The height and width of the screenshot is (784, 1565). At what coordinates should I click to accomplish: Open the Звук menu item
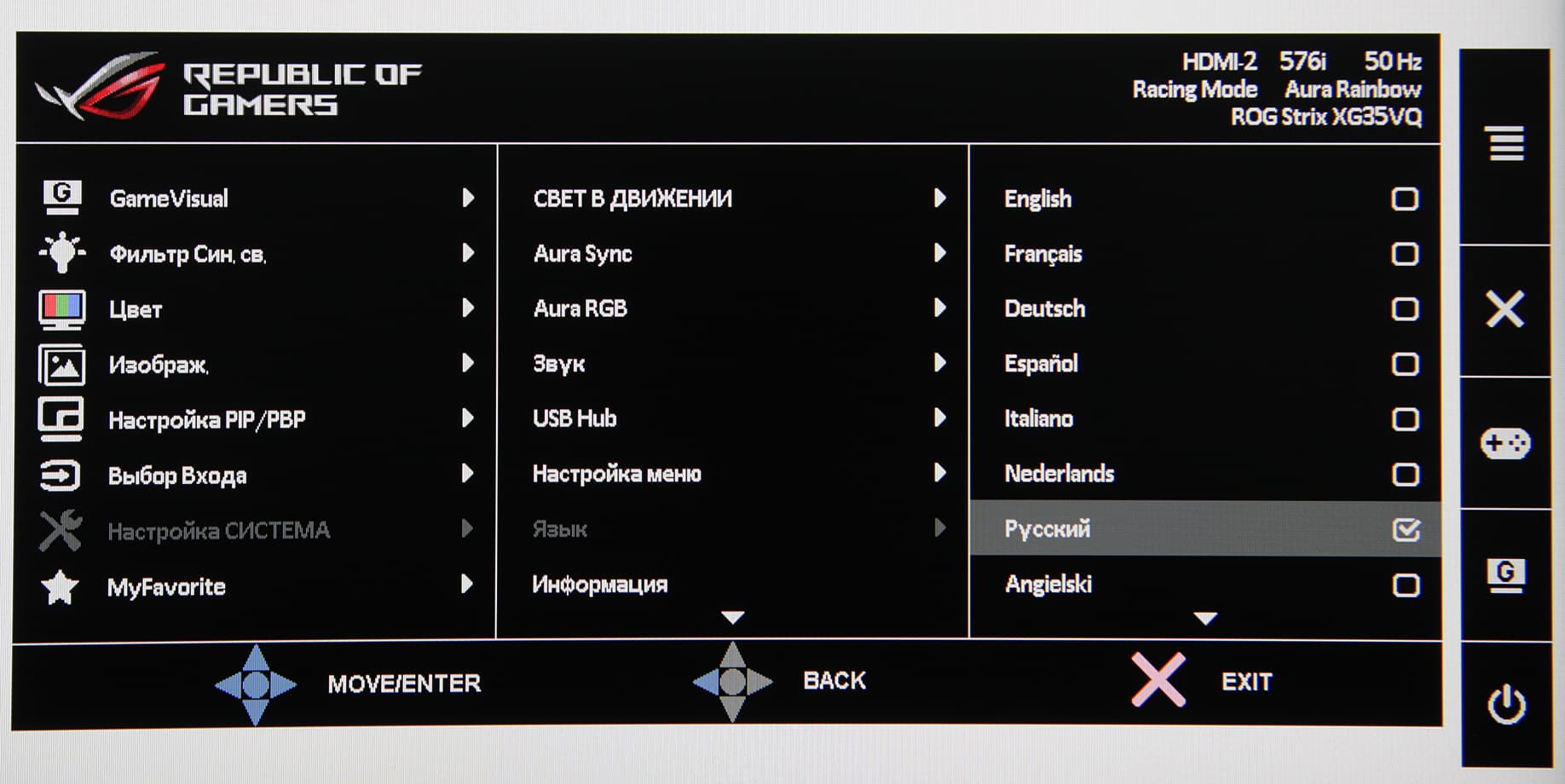[x=559, y=364]
